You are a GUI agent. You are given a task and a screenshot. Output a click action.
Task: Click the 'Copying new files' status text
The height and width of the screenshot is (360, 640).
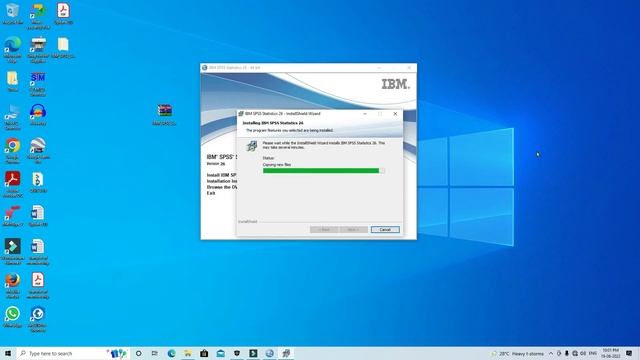(277, 164)
